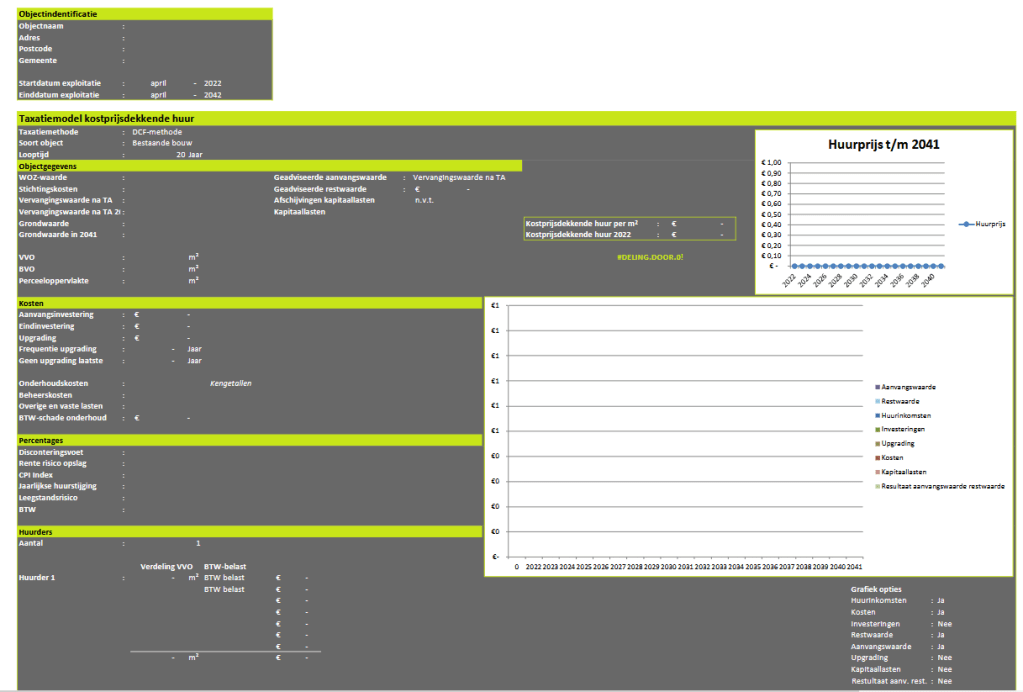Select the 'BTW belast' cell in Huurder 1 row
The height and width of the screenshot is (692, 1023).
[224, 578]
